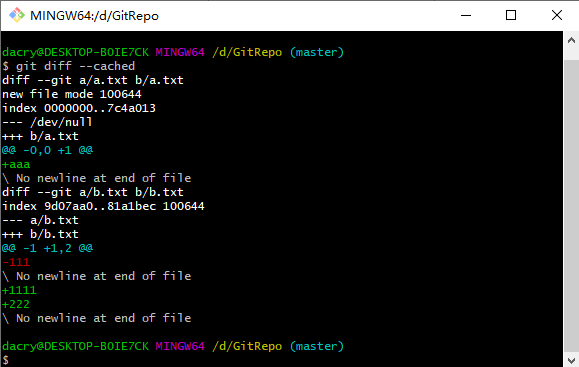
Task: Click the git diff --cached command line
Action: coord(69,66)
